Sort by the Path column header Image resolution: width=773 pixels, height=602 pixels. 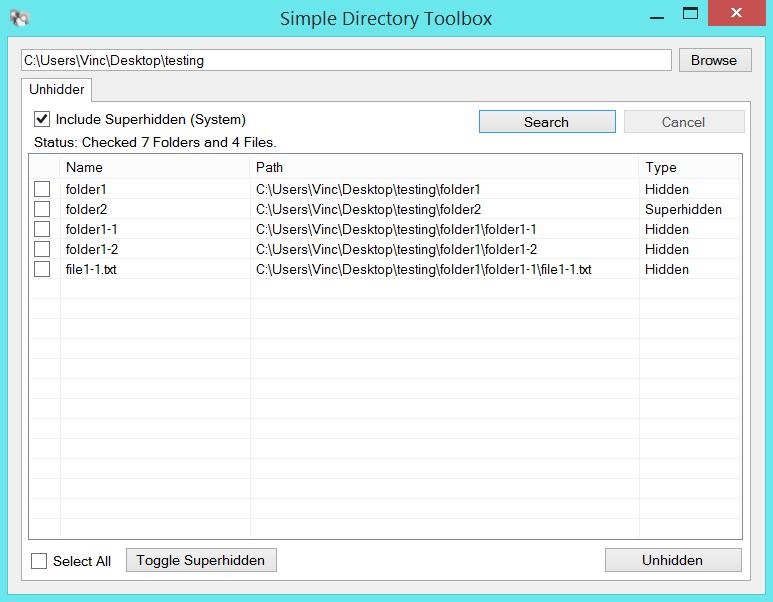445,167
